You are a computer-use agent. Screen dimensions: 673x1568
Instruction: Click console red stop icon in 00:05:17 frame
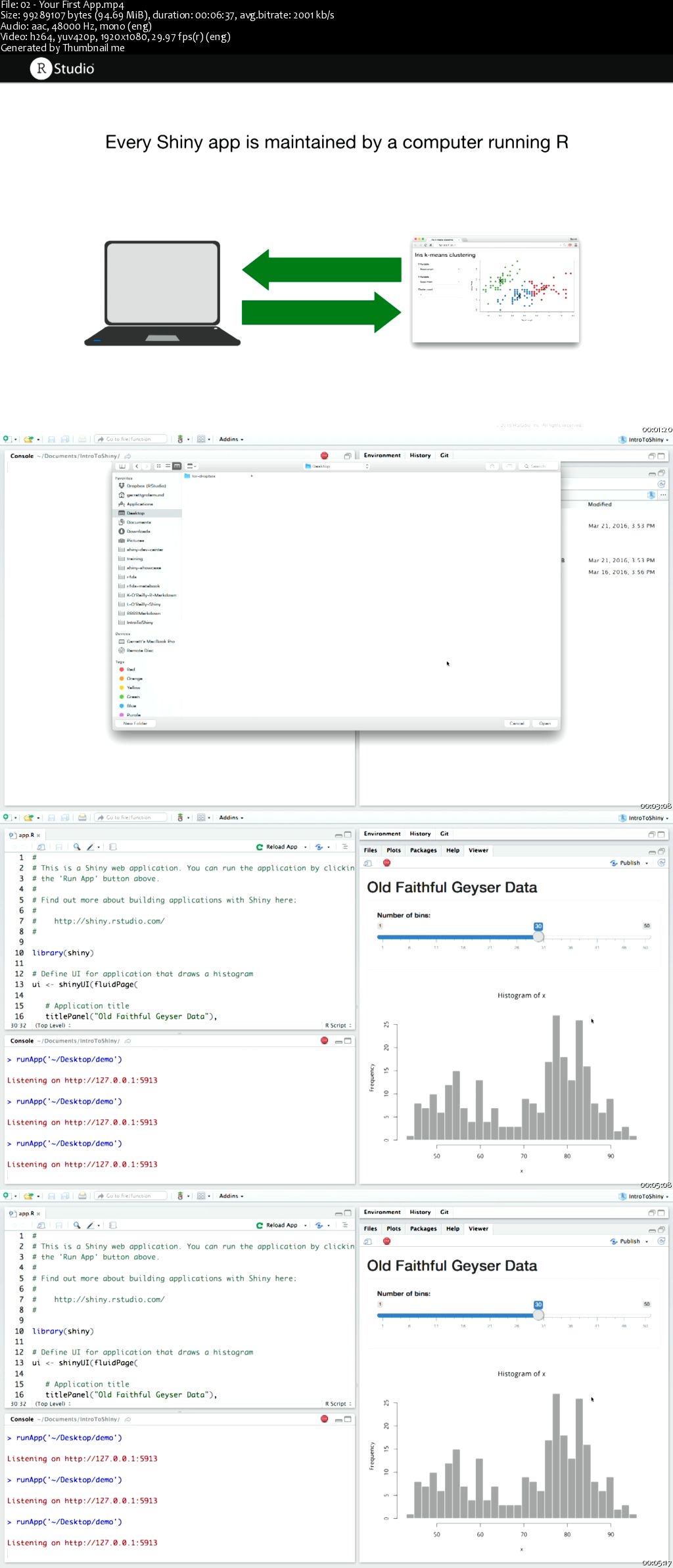(x=324, y=1419)
